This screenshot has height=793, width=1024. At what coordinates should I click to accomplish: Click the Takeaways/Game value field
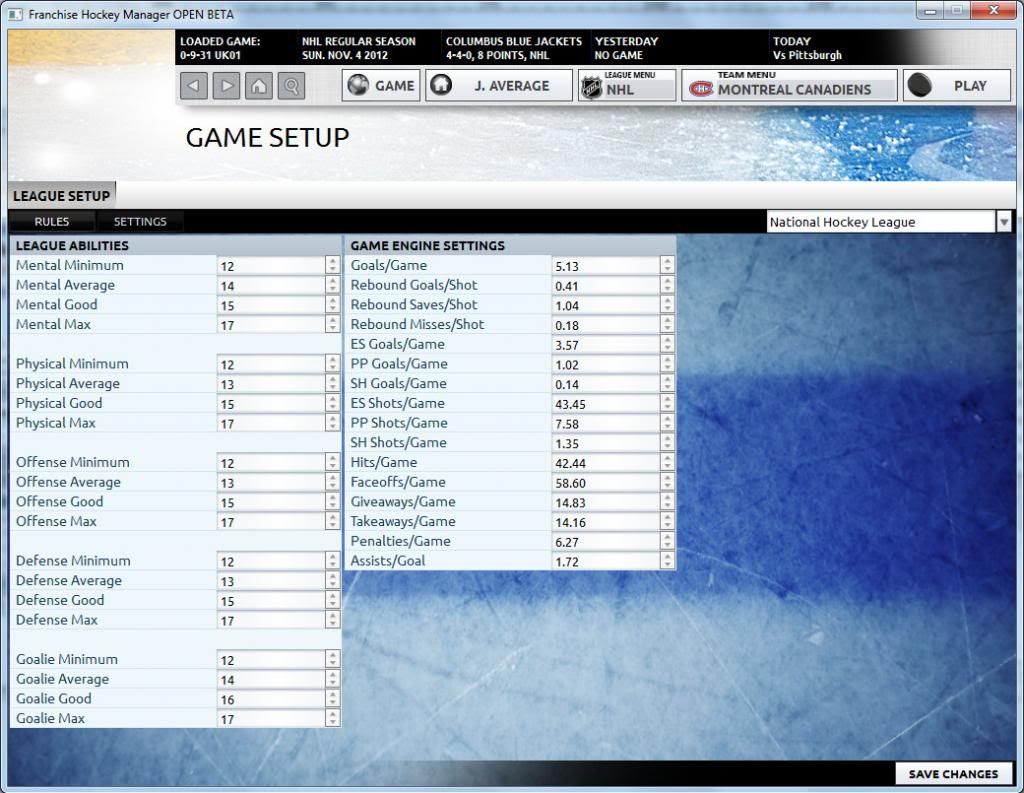[605, 521]
